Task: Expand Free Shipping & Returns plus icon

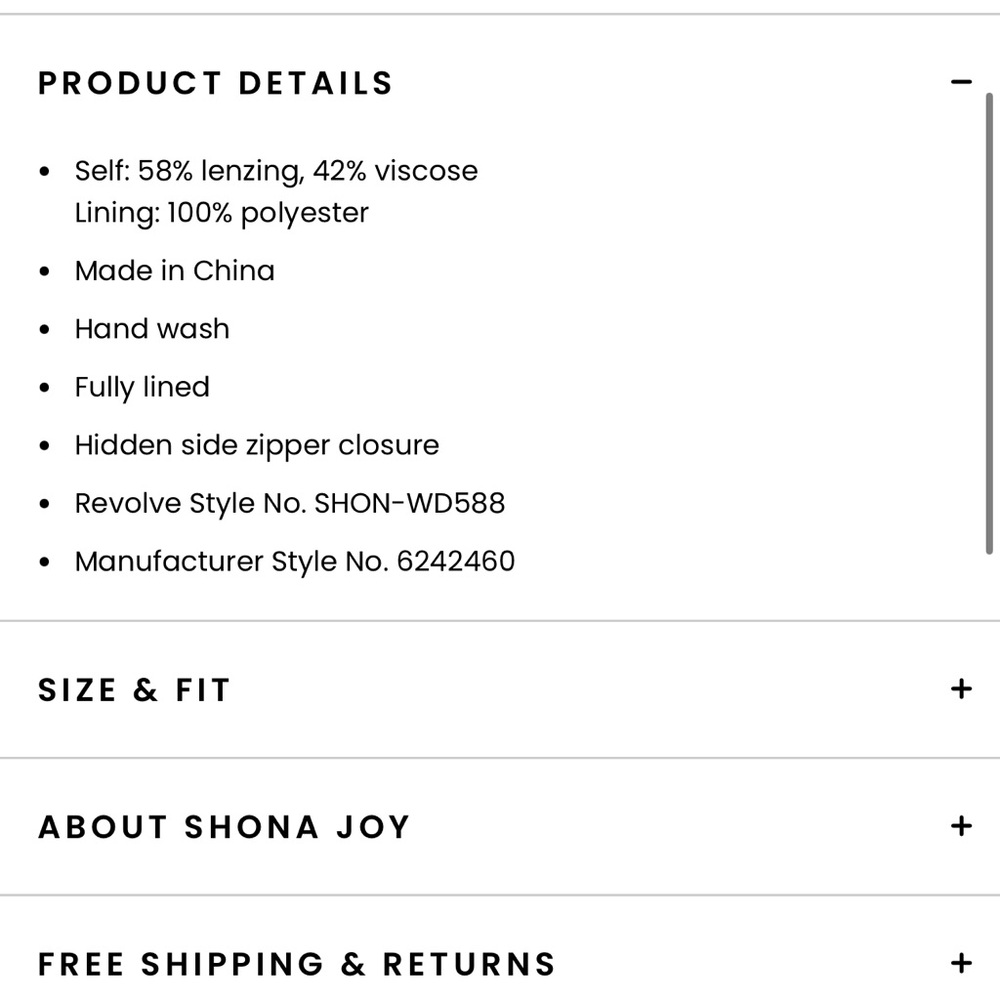Action: (x=960, y=963)
